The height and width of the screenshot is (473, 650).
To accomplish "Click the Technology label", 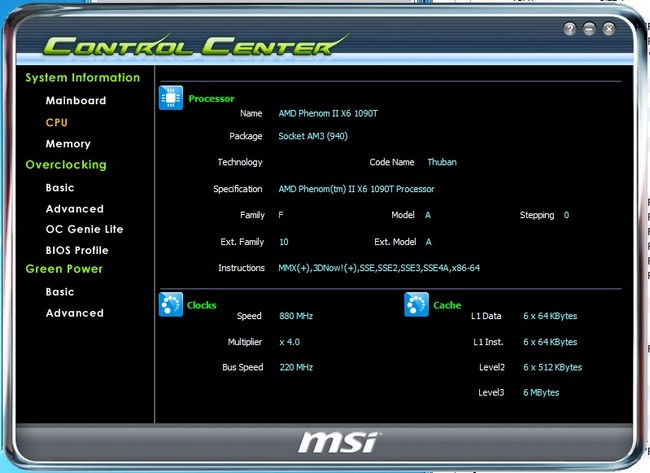I will pos(240,162).
